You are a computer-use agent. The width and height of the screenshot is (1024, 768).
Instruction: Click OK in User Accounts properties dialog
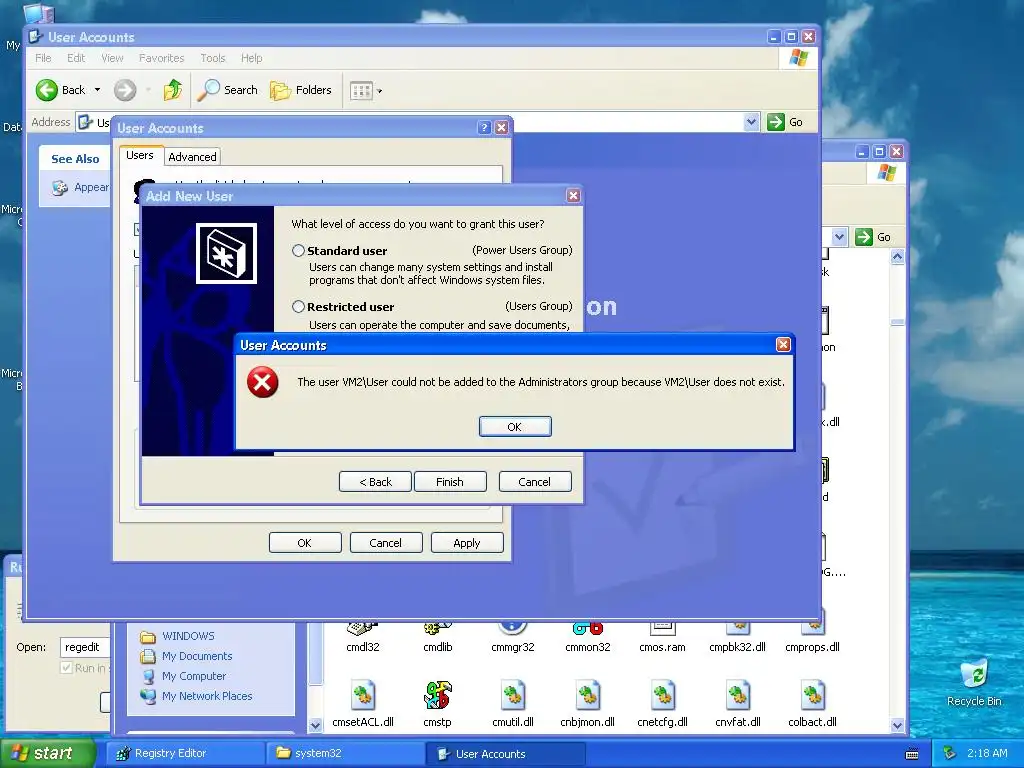pos(305,543)
